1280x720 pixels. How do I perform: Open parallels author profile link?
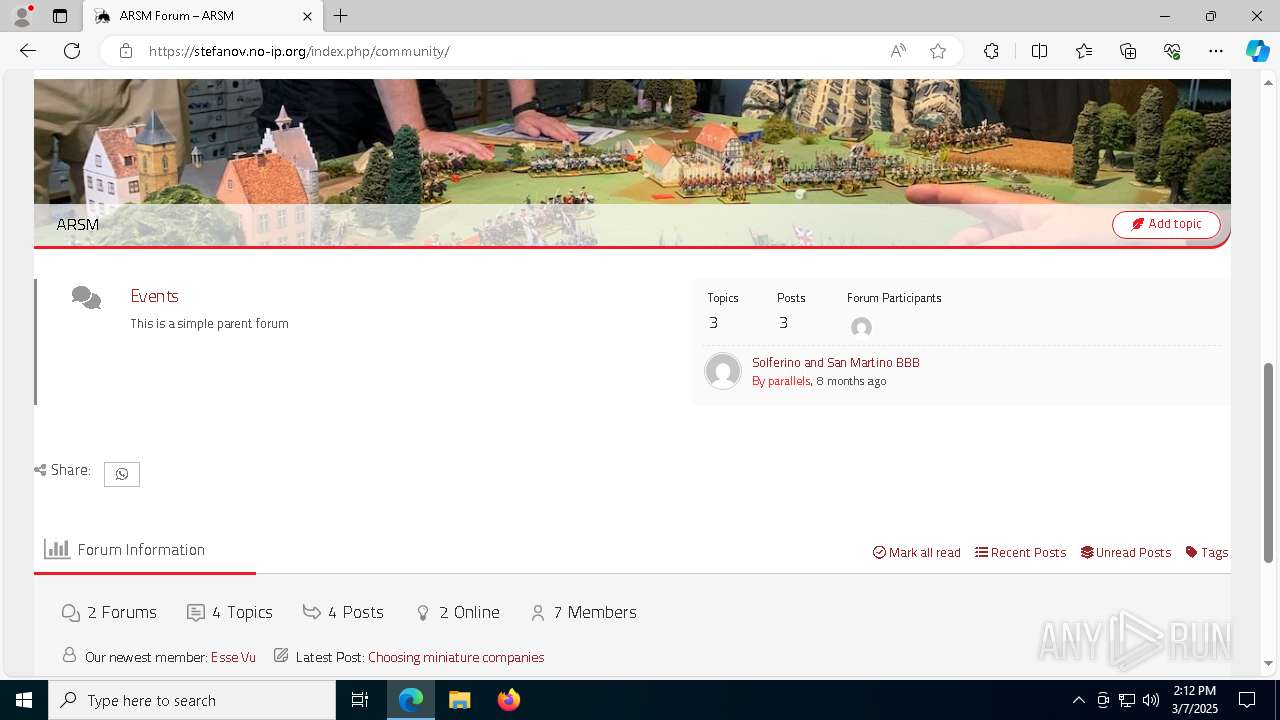pos(788,381)
